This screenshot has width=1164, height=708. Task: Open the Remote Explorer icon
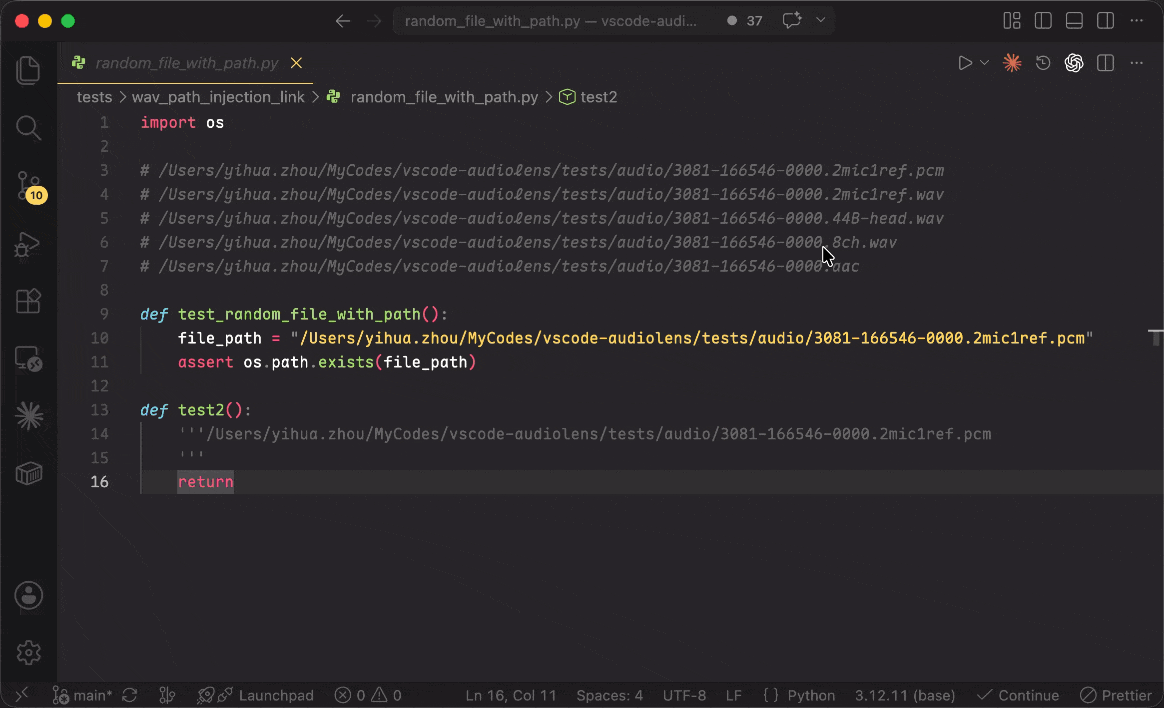click(x=28, y=359)
